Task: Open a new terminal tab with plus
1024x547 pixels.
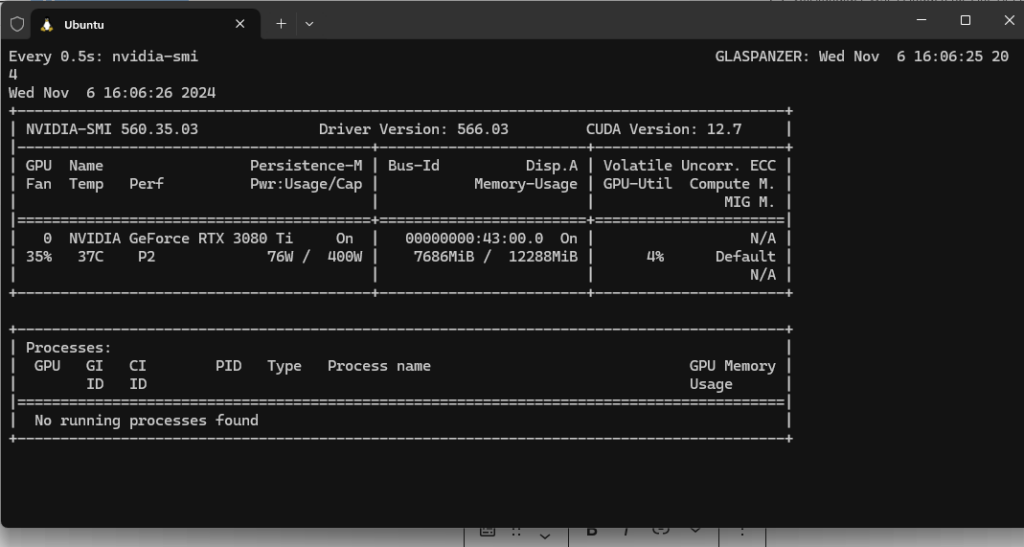Action: pyautogui.click(x=281, y=24)
